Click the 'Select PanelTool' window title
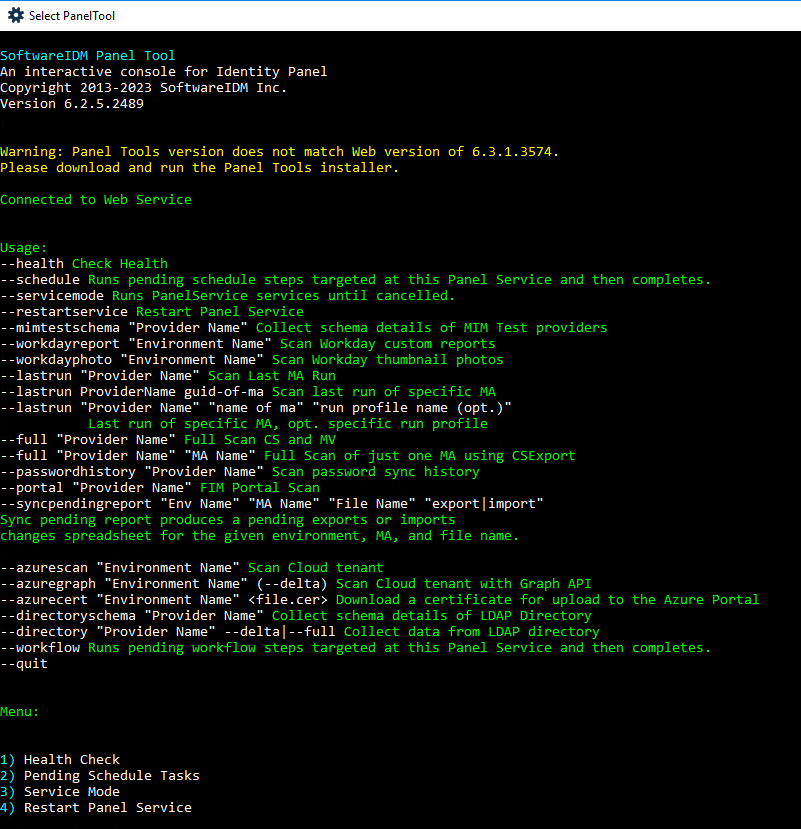The image size is (801, 829). (x=72, y=16)
